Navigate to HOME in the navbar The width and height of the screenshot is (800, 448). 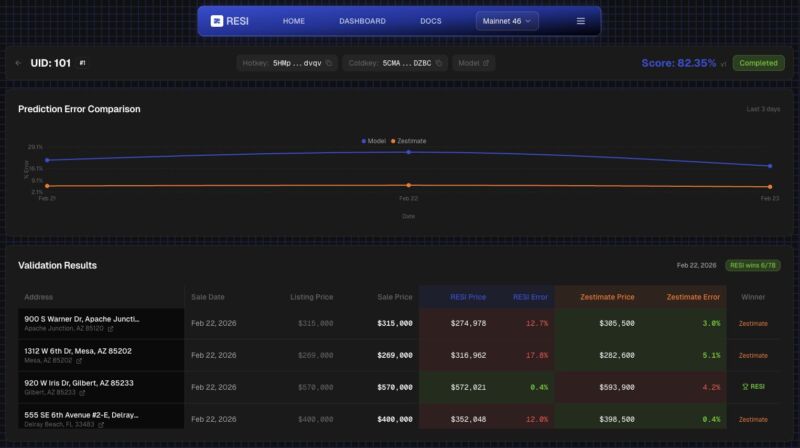(x=294, y=21)
